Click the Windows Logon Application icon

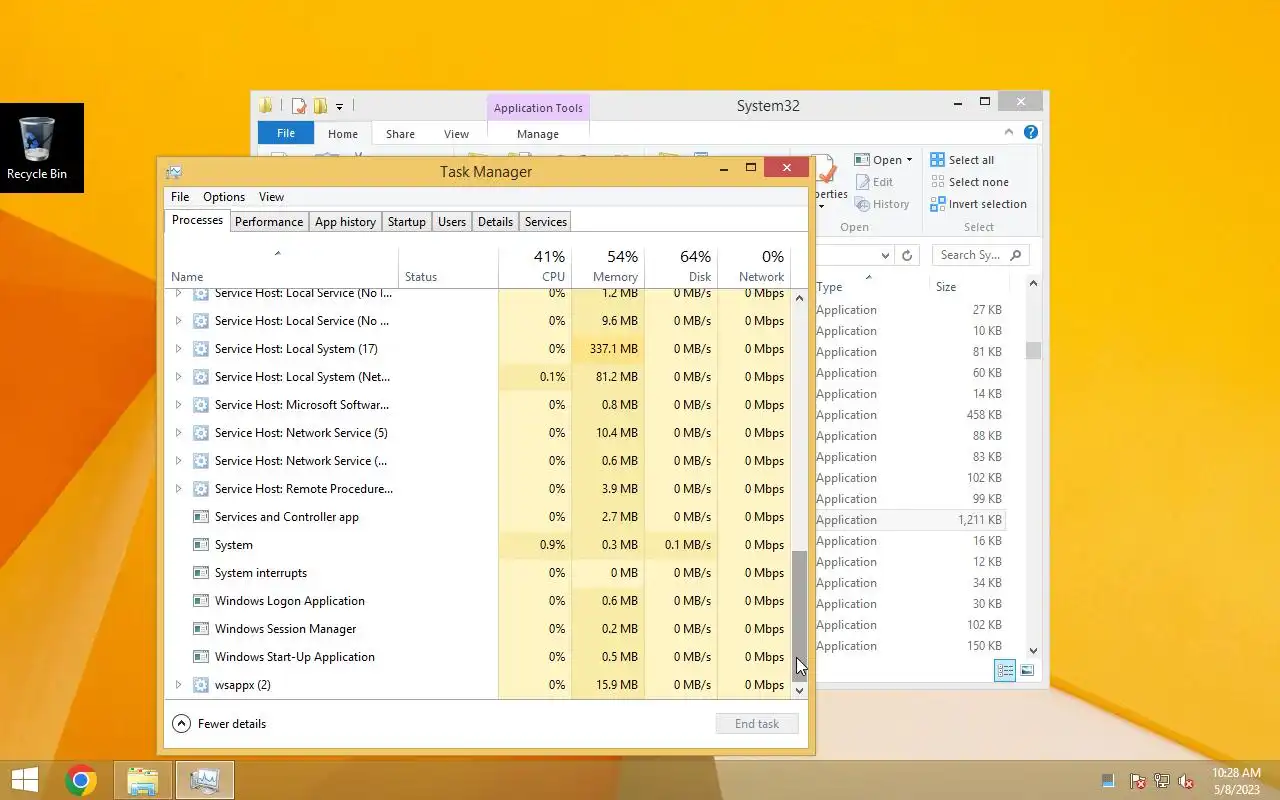pos(200,601)
